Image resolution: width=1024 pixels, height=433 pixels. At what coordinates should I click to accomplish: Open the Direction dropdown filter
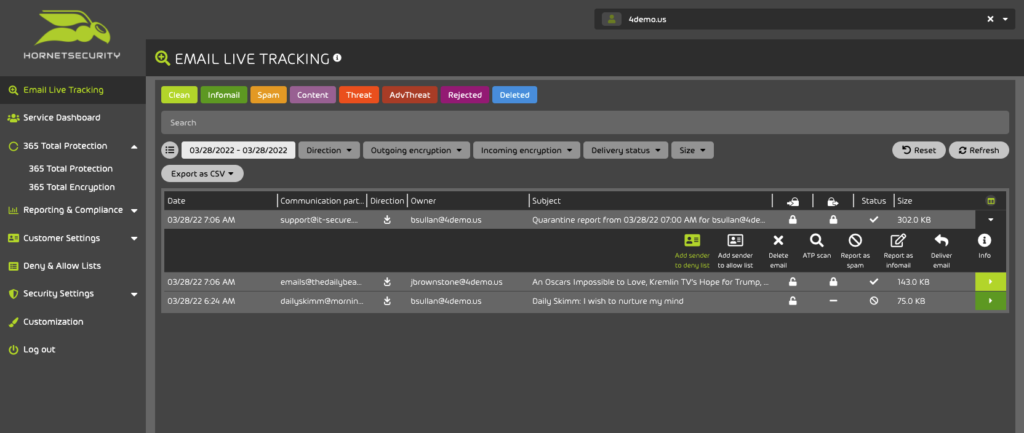pyautogui.click(x=329, y=150)
